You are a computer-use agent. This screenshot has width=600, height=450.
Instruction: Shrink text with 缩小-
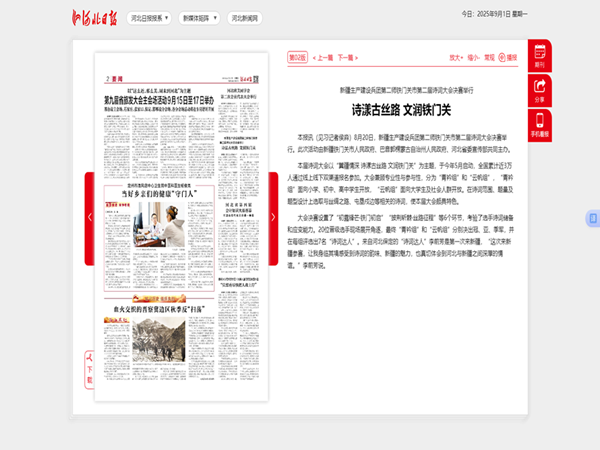click(473, 58)
